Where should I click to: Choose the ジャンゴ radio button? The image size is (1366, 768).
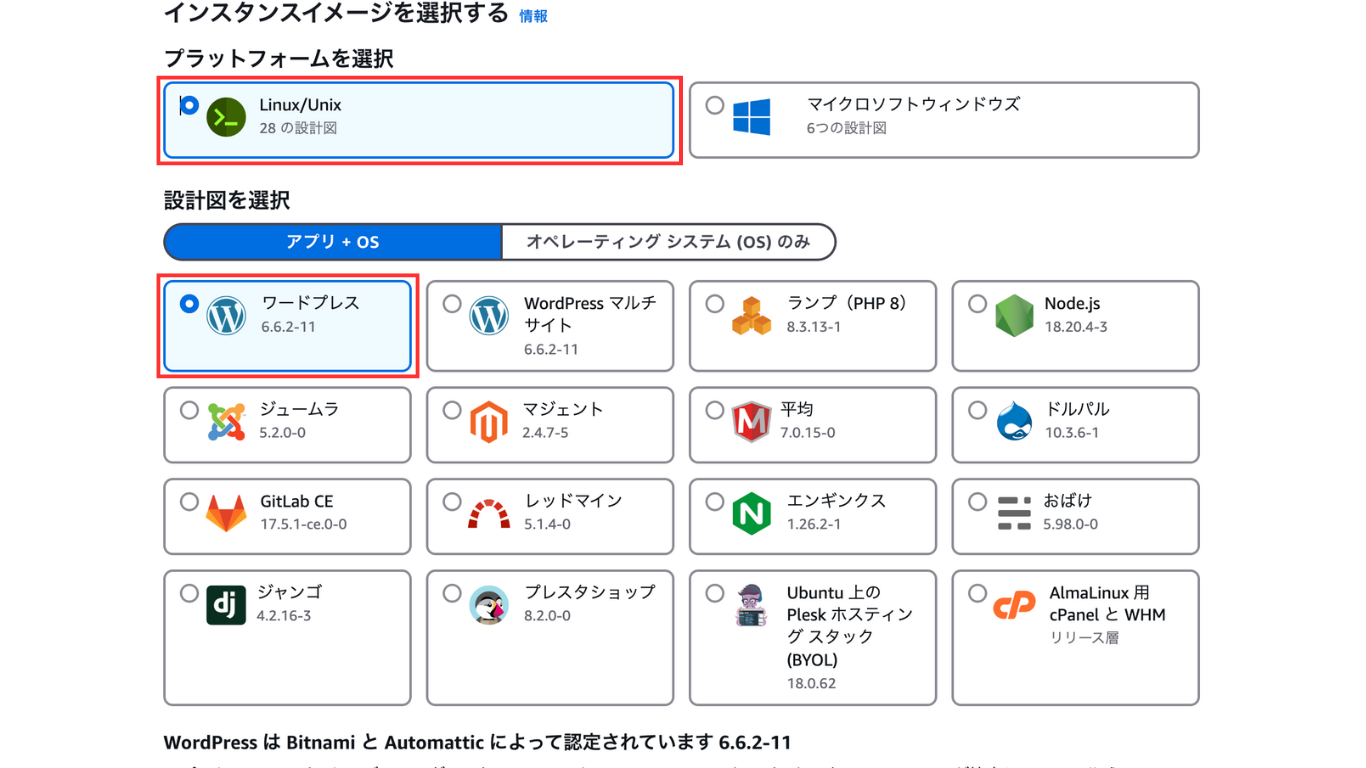(189, 593)
